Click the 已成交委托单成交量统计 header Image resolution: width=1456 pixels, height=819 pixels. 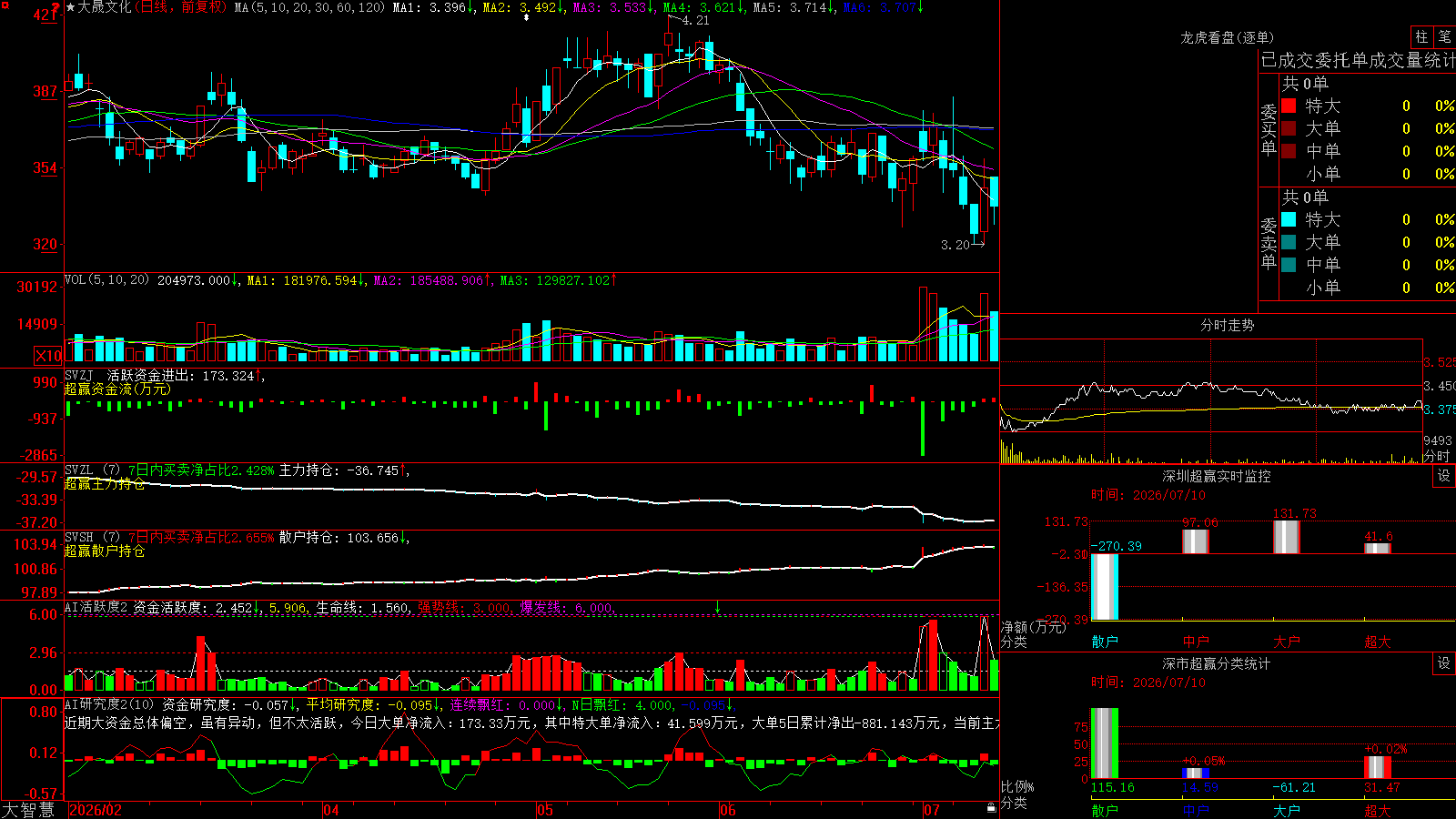coord(1358,60)
